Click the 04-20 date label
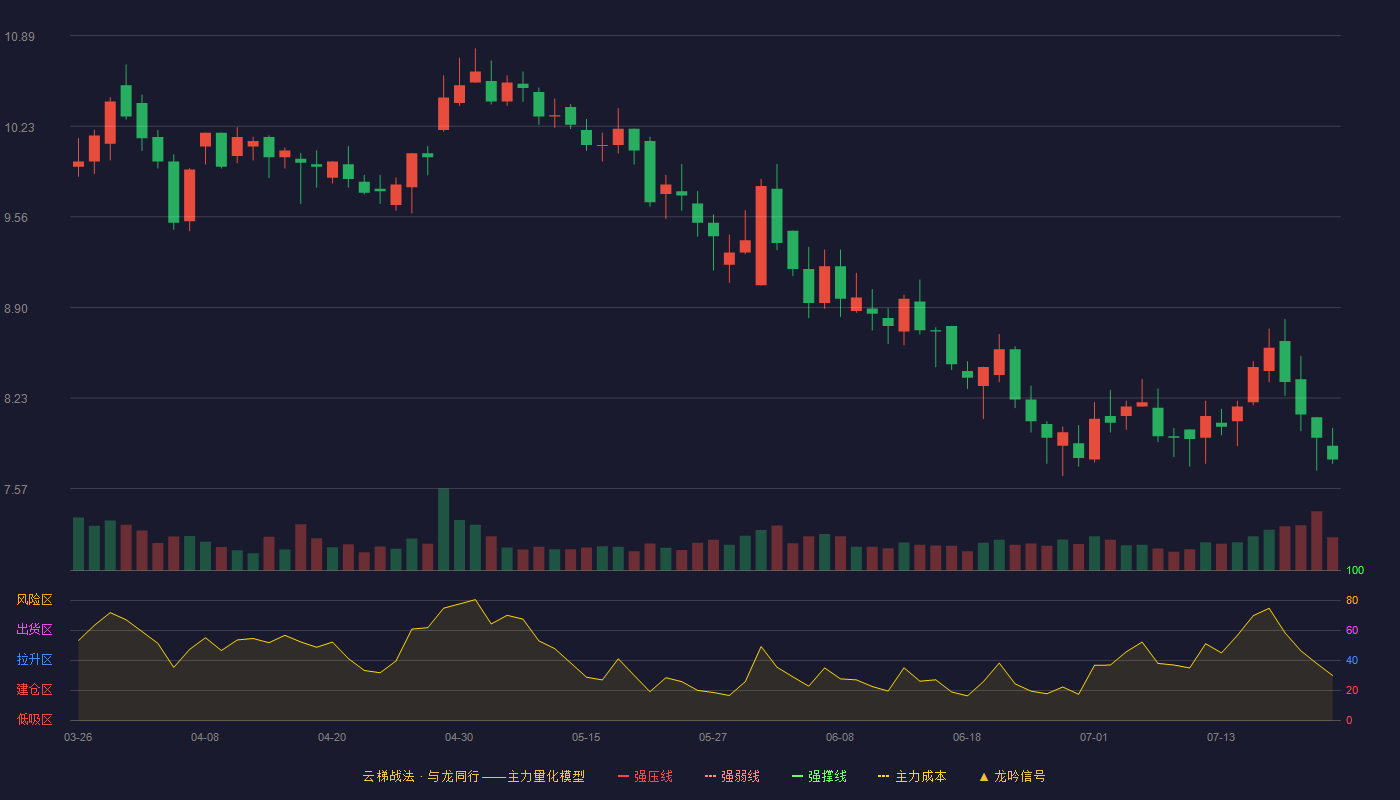The height and width of the screenshot is (800, 1400). pos(332,737)
